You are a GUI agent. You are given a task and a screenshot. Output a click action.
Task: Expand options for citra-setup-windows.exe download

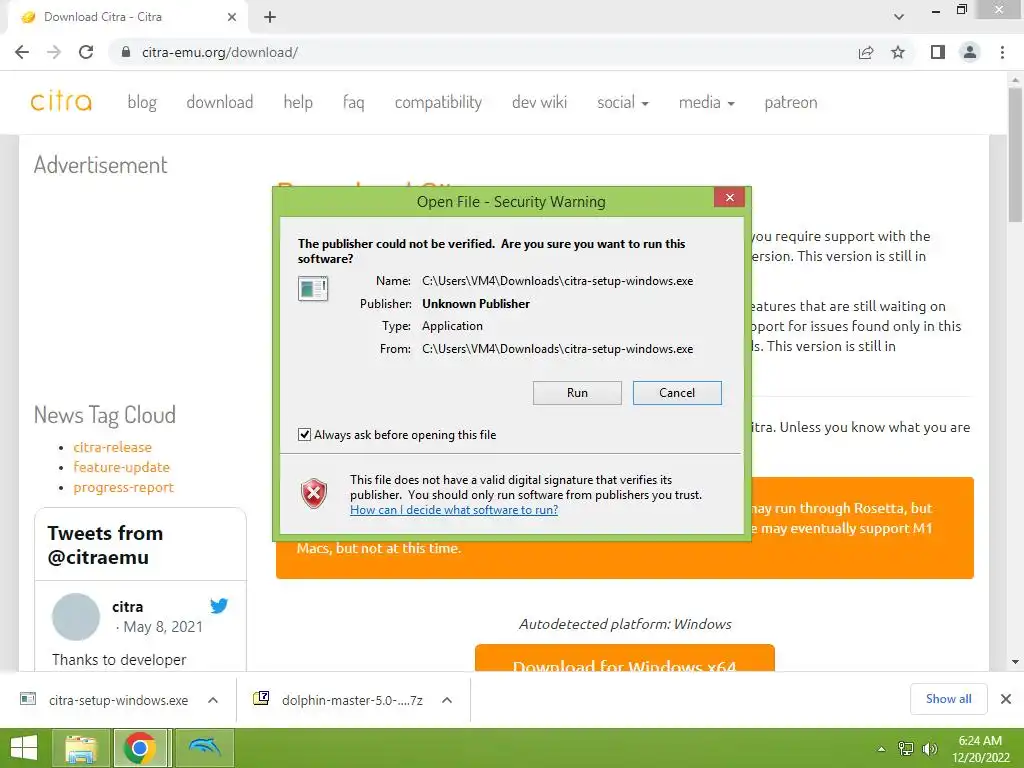tap(213, 700)
